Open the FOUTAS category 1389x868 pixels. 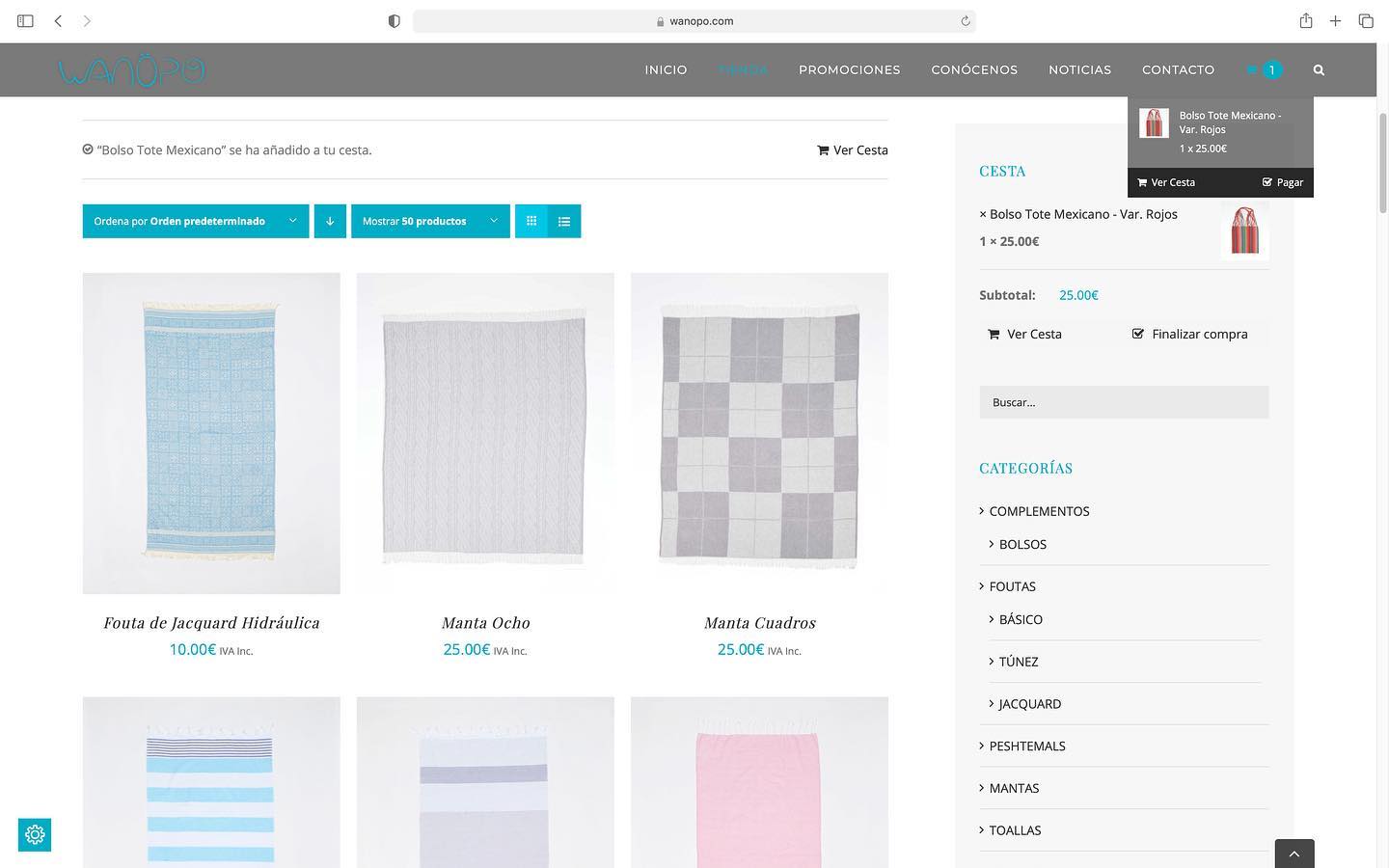coord(1012,586)
